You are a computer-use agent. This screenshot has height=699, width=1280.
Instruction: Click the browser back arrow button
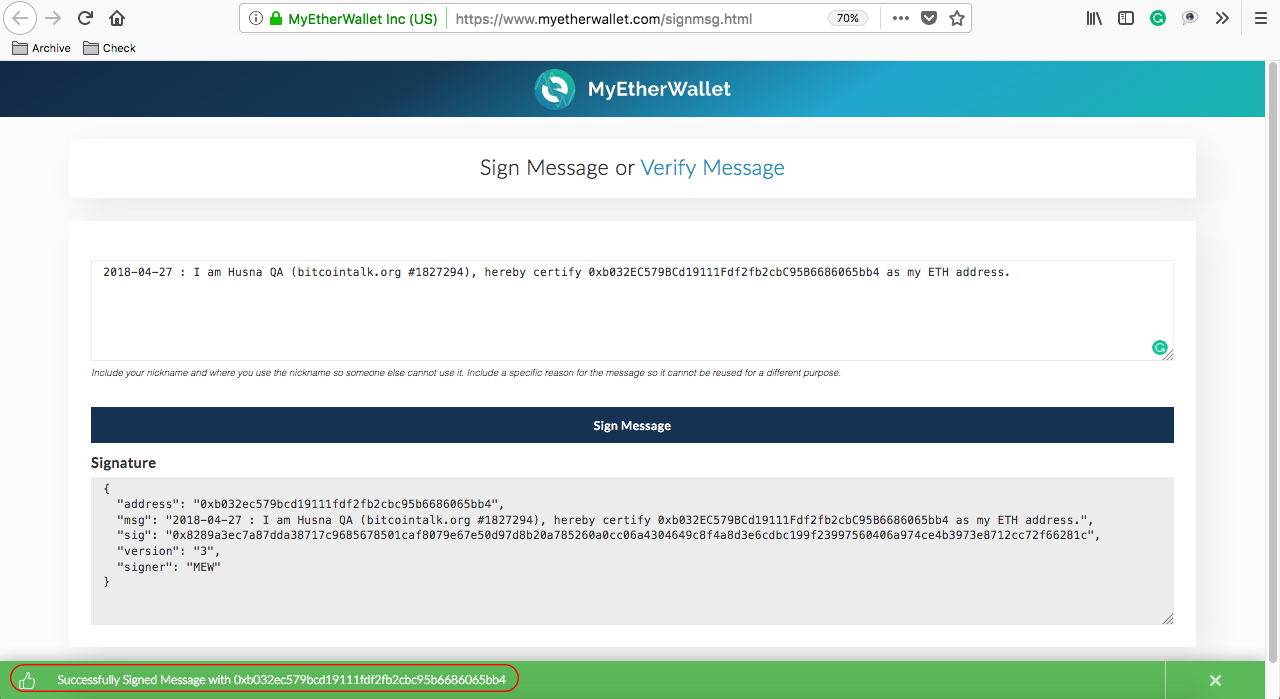[x=21, y=18]
